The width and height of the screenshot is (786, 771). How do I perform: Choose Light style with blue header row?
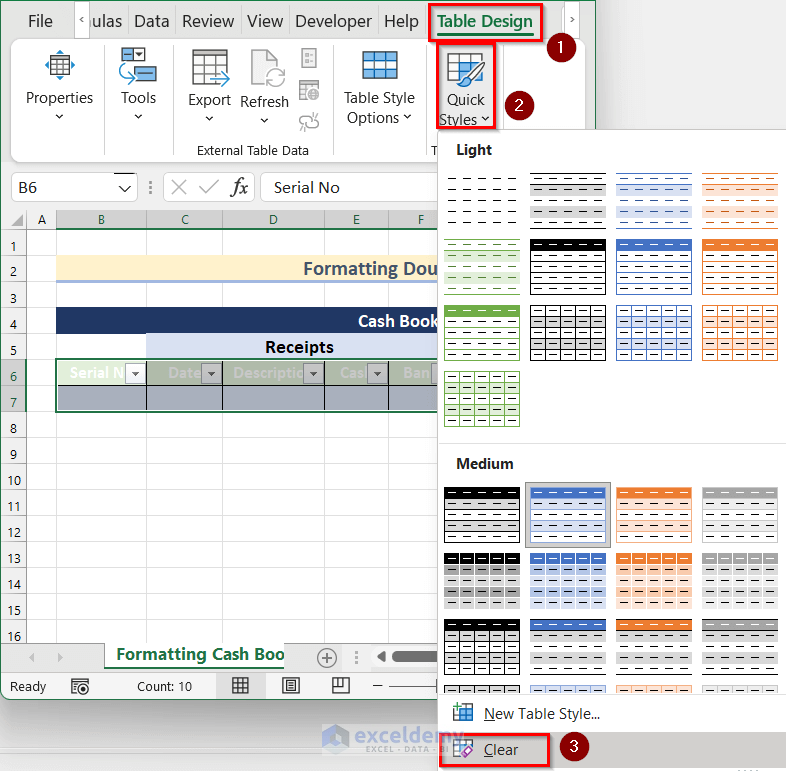(654, 267)
